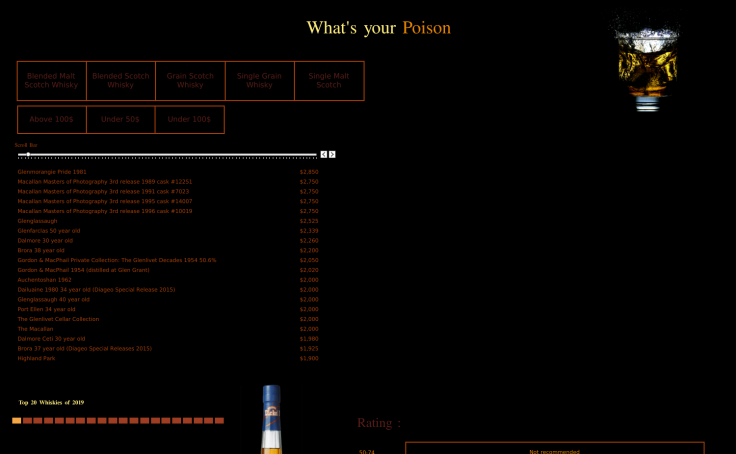Select 'Glenfarclas 50 year old'

point(49,231)
